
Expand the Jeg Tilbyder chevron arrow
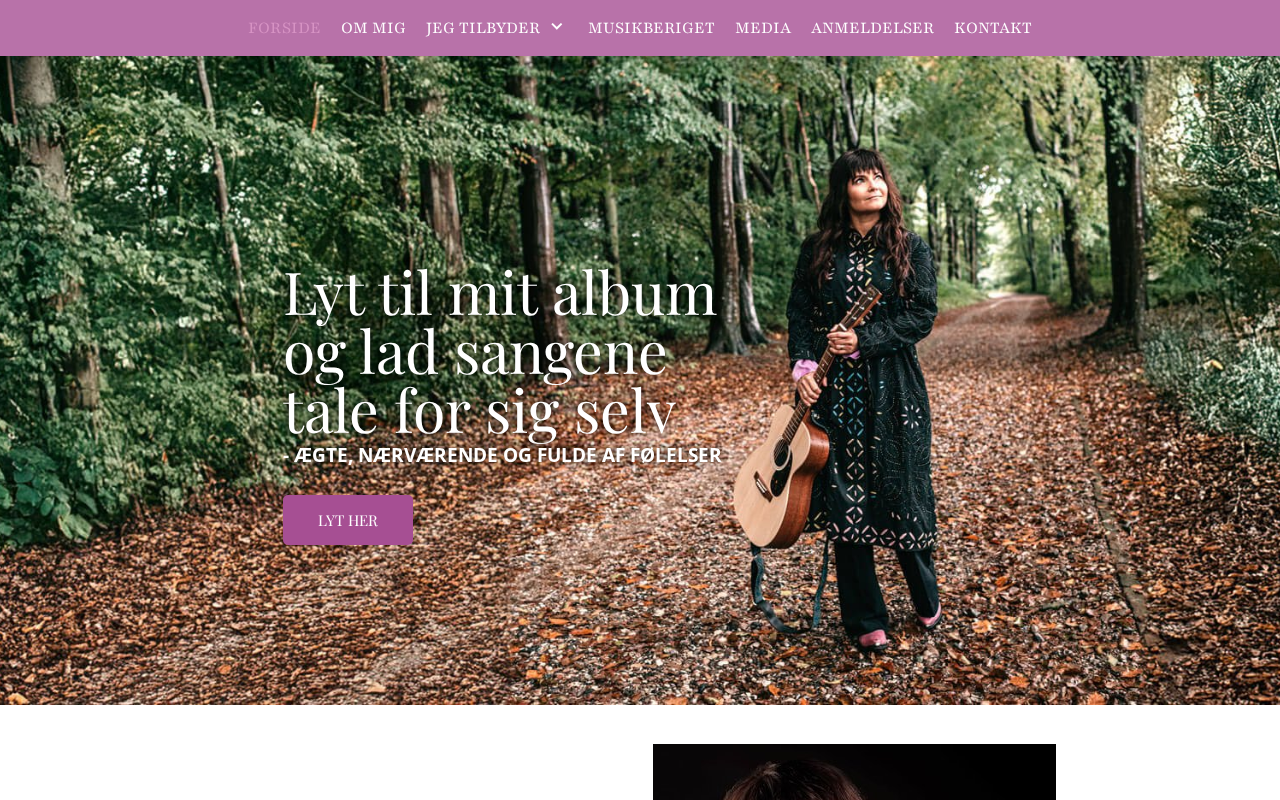(557, 27)
